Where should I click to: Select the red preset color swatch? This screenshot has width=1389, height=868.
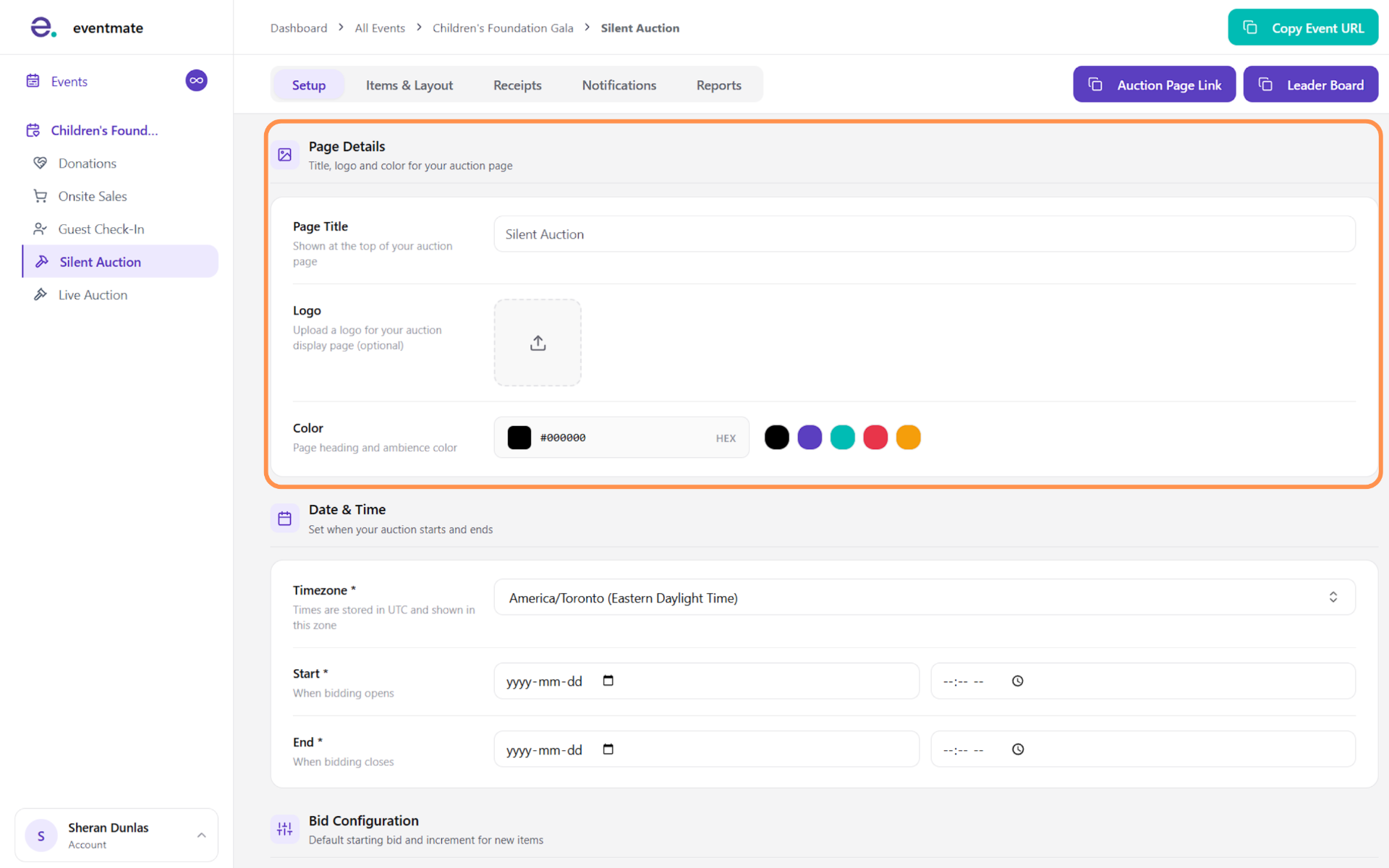[x=875, y=437]
